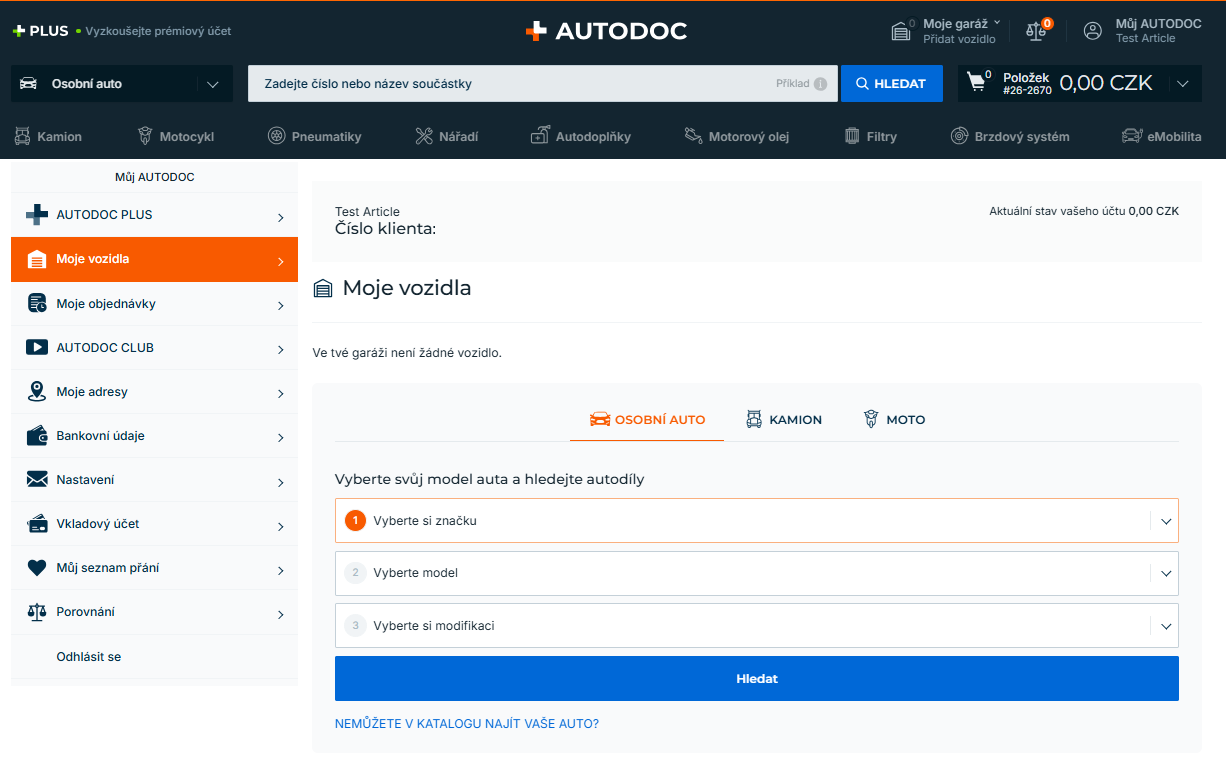Select the MOTO tab
Viewport: 1226px width, 780px height.
pyautogui.click(x=894, y=420)
